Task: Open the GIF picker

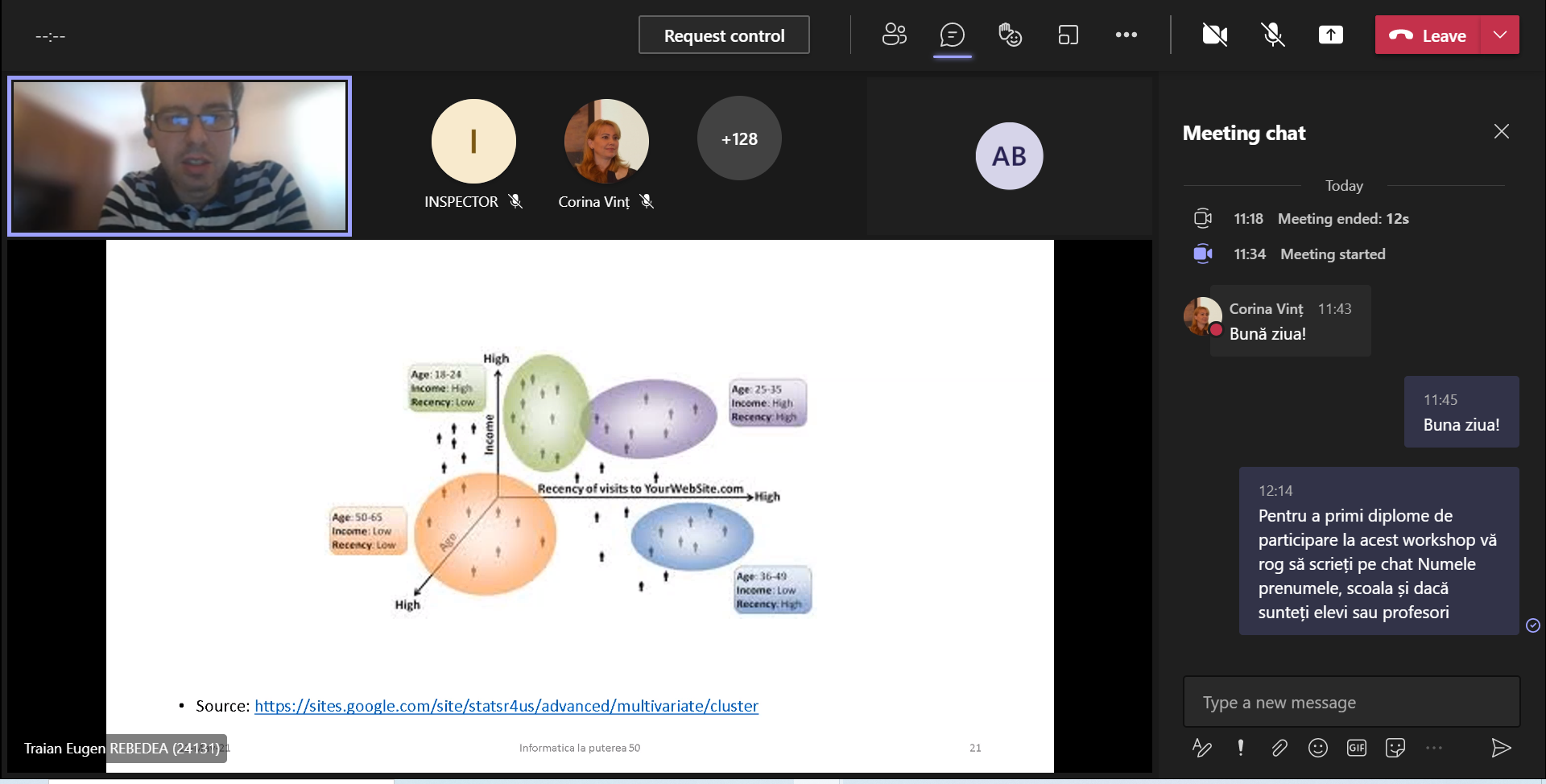Action: [x=1356, y=748]
